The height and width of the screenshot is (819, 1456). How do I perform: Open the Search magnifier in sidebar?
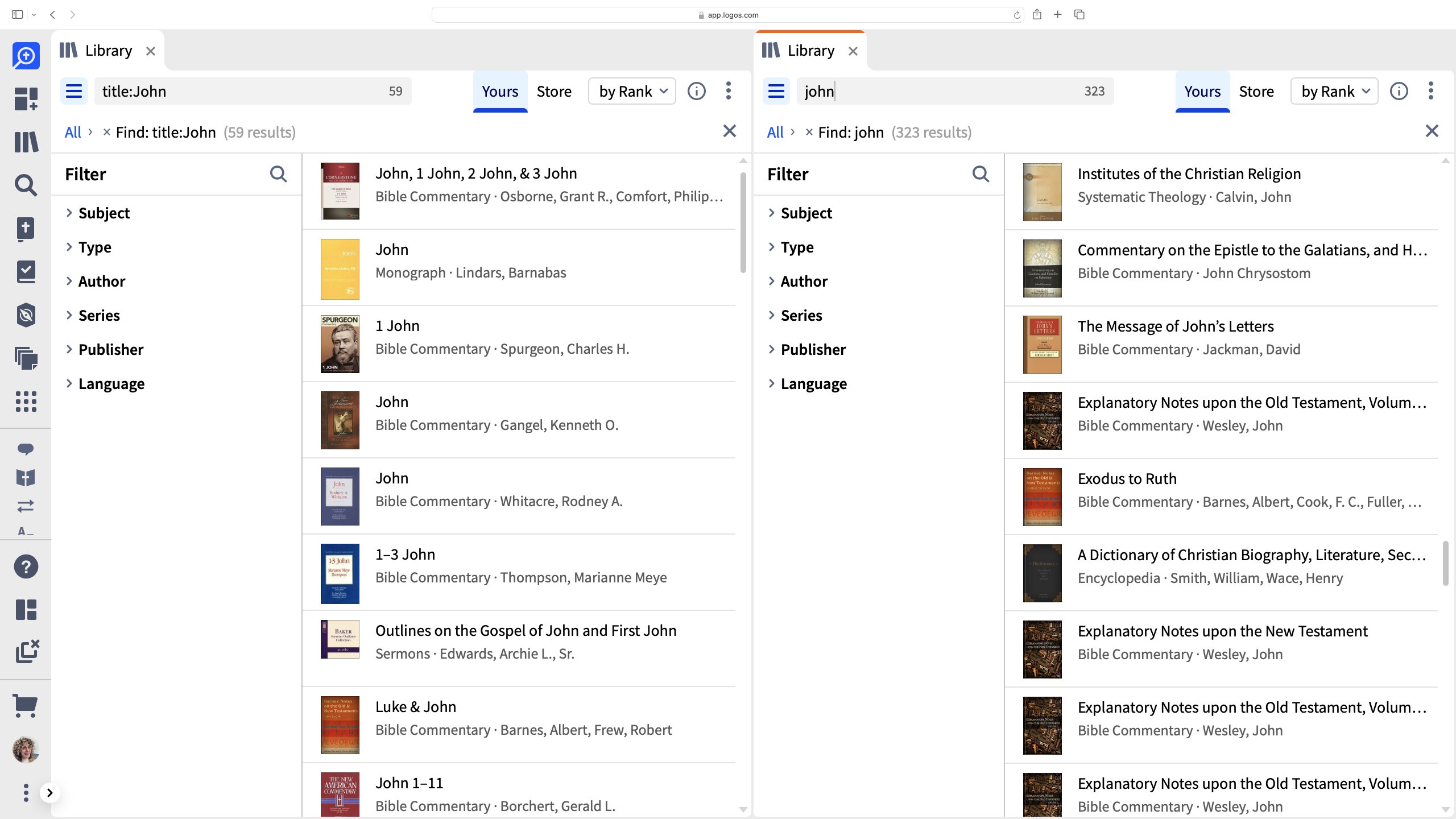tap(26, 185)
